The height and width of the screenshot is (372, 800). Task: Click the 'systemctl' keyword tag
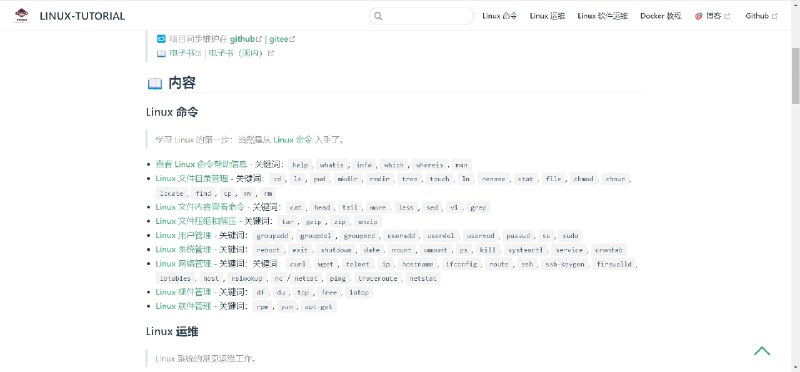point(526,250)
